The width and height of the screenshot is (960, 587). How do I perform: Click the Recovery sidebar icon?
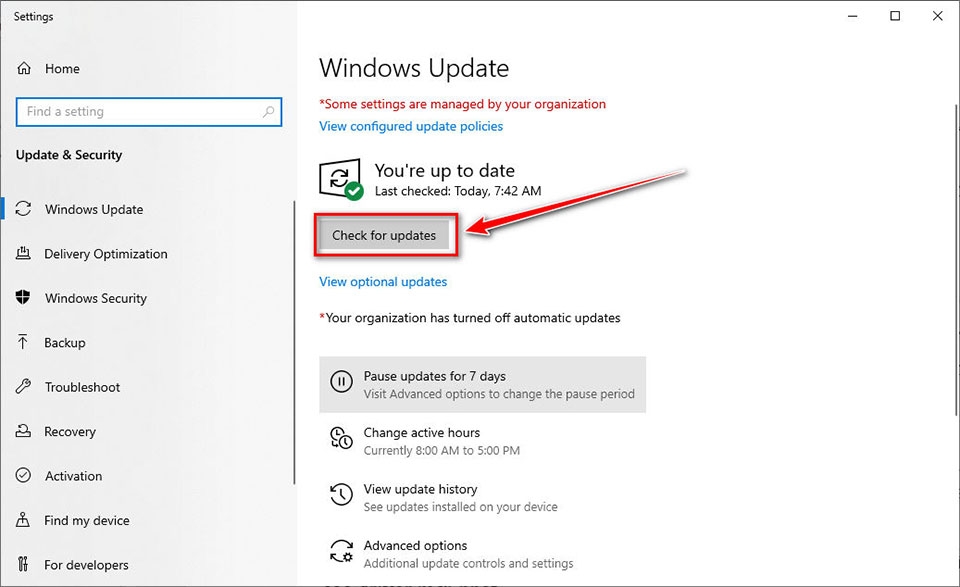tap(23, 431)
